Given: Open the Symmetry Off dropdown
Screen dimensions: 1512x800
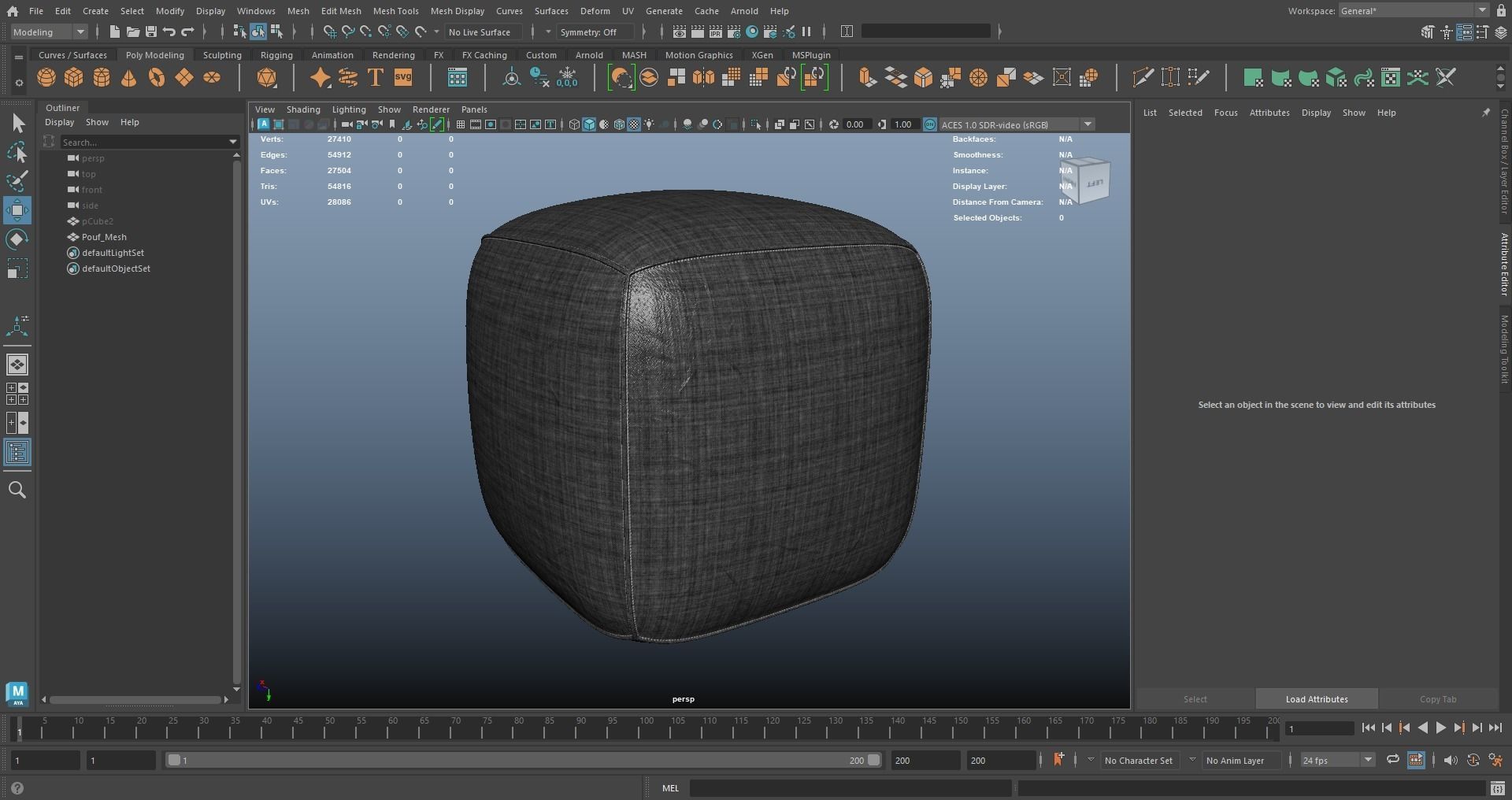Looking at the screenshot, I should (x=595, y=32).
